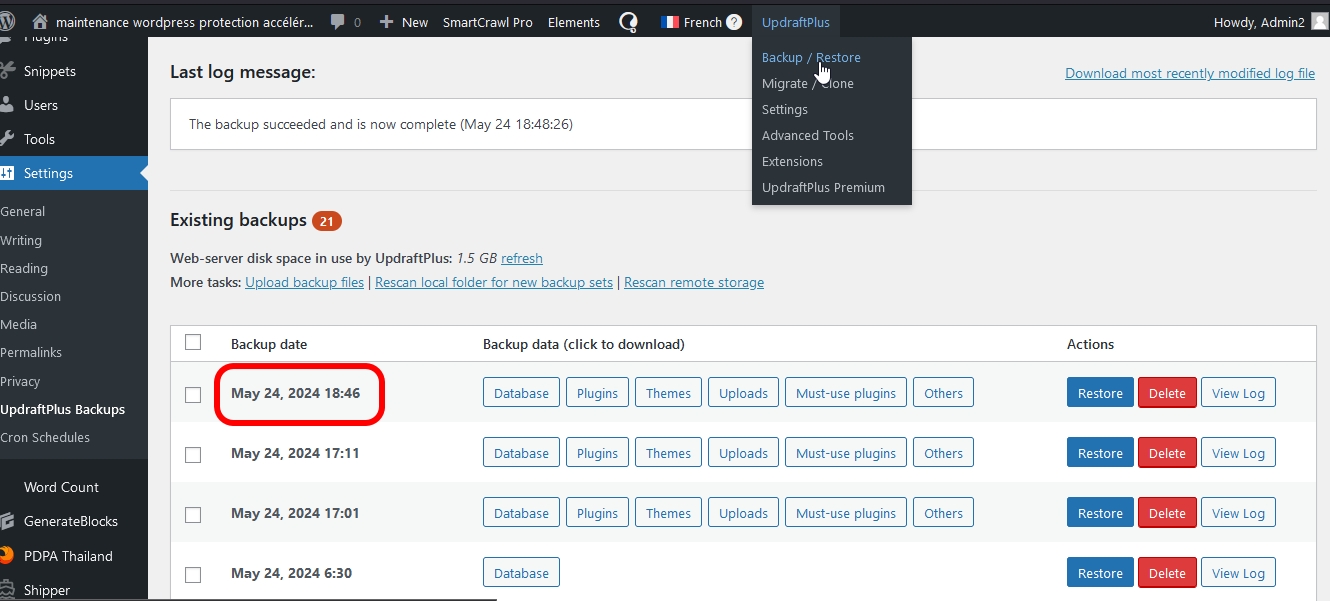Image resolution: width=1330 pixels, height=601 pixels.
Task: Click the refresh disk space link
Action: pos(522,258)
